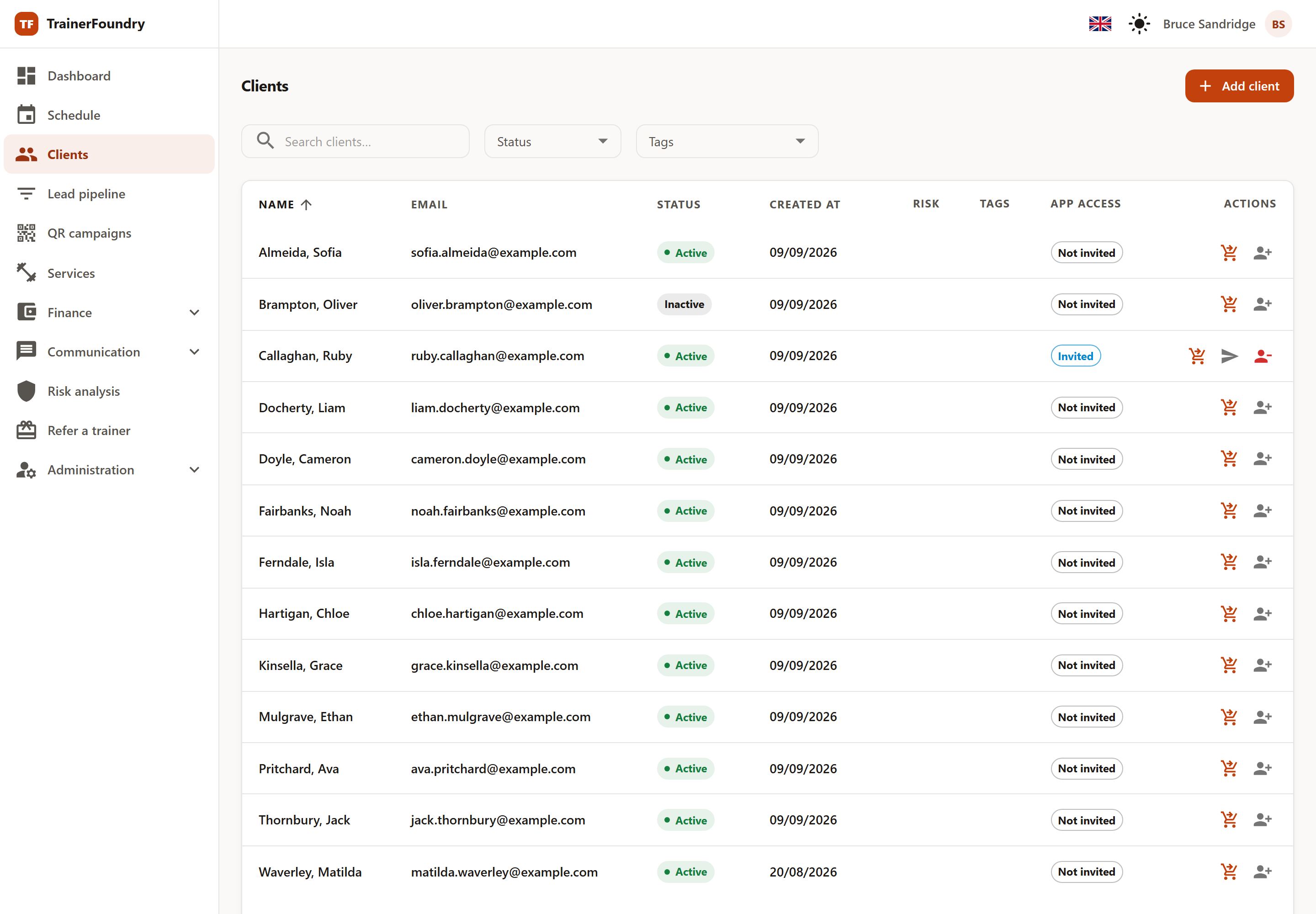Screen dimensions: 1316x914
Task: Open the cart icon for Docherty, Liam
Action: pos(1229,407)
